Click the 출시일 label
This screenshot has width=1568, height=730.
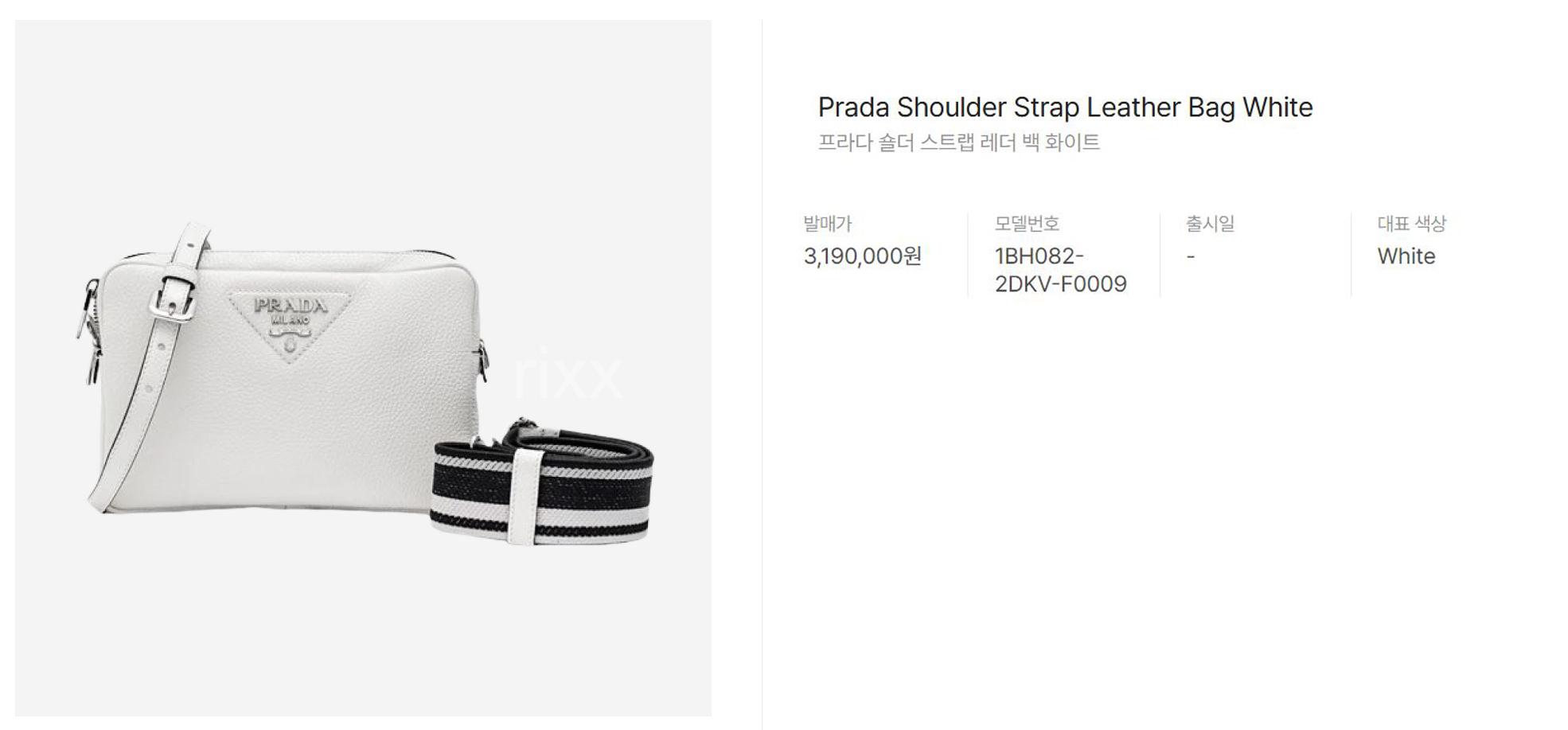pyautogui.click(x=1210, y=224)
